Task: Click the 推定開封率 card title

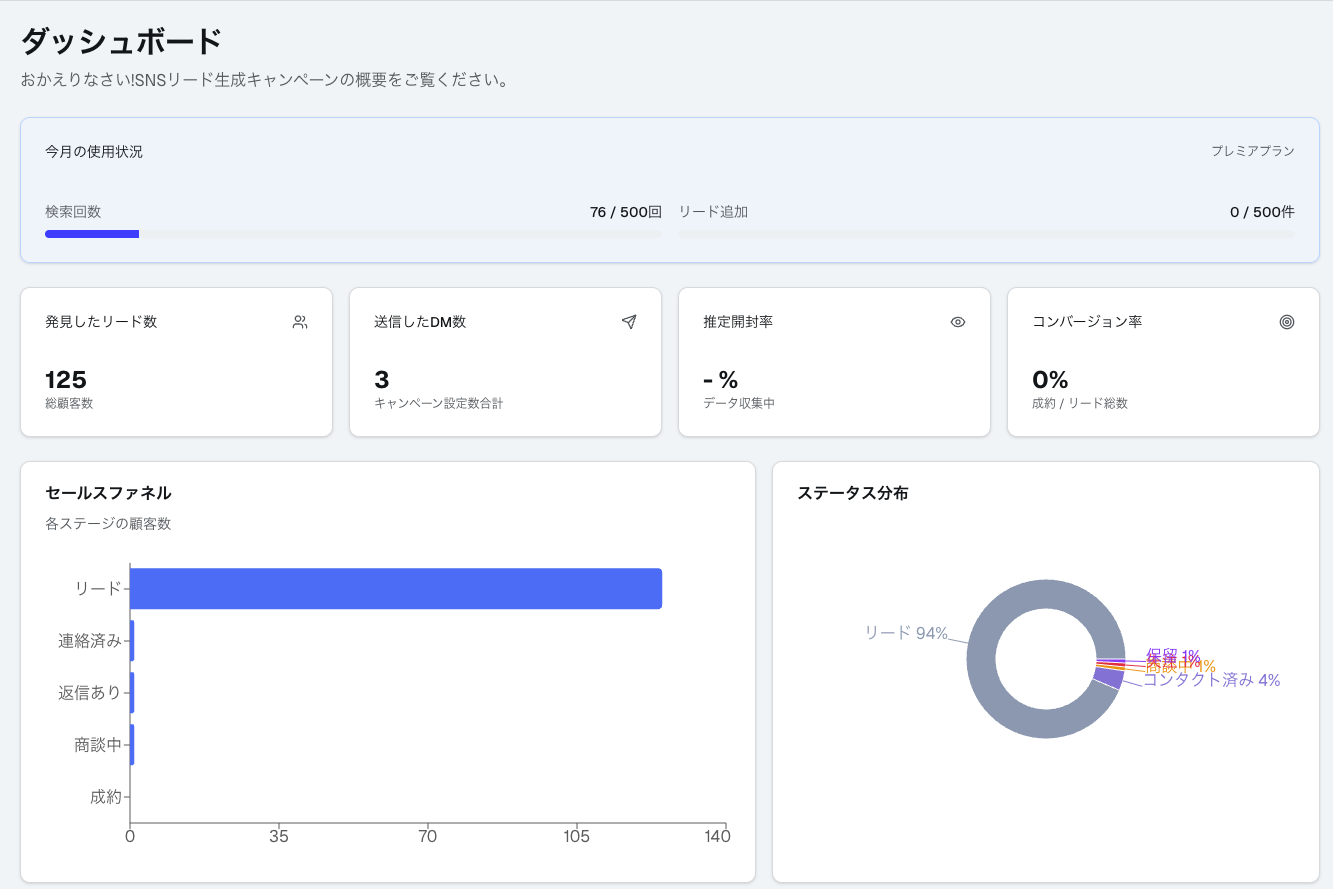Action: (738, 322)
